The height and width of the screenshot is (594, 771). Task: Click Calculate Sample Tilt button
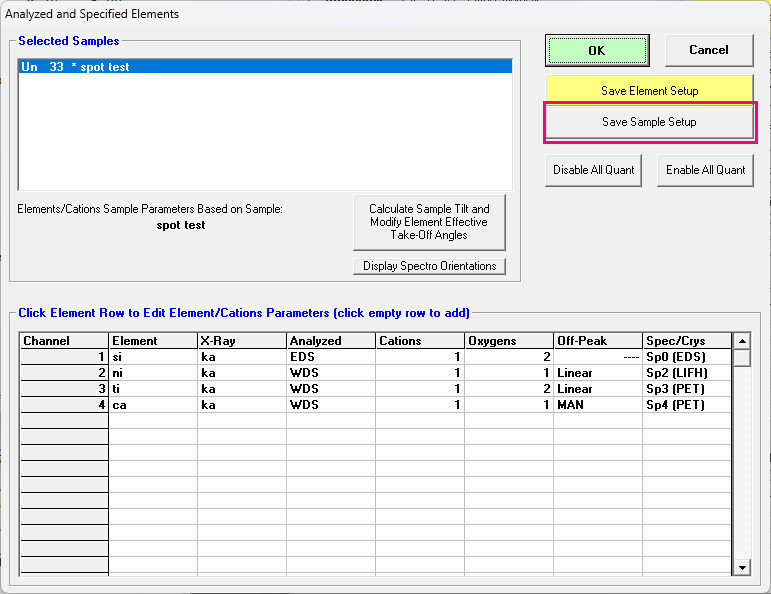(429, 222)
